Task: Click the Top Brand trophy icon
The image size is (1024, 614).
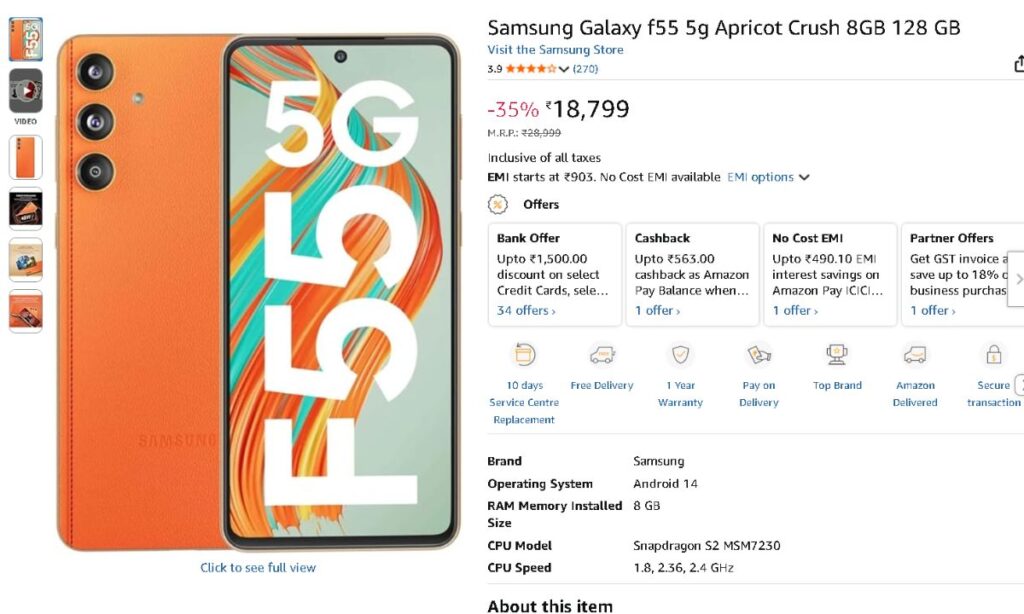Action: 836,356
